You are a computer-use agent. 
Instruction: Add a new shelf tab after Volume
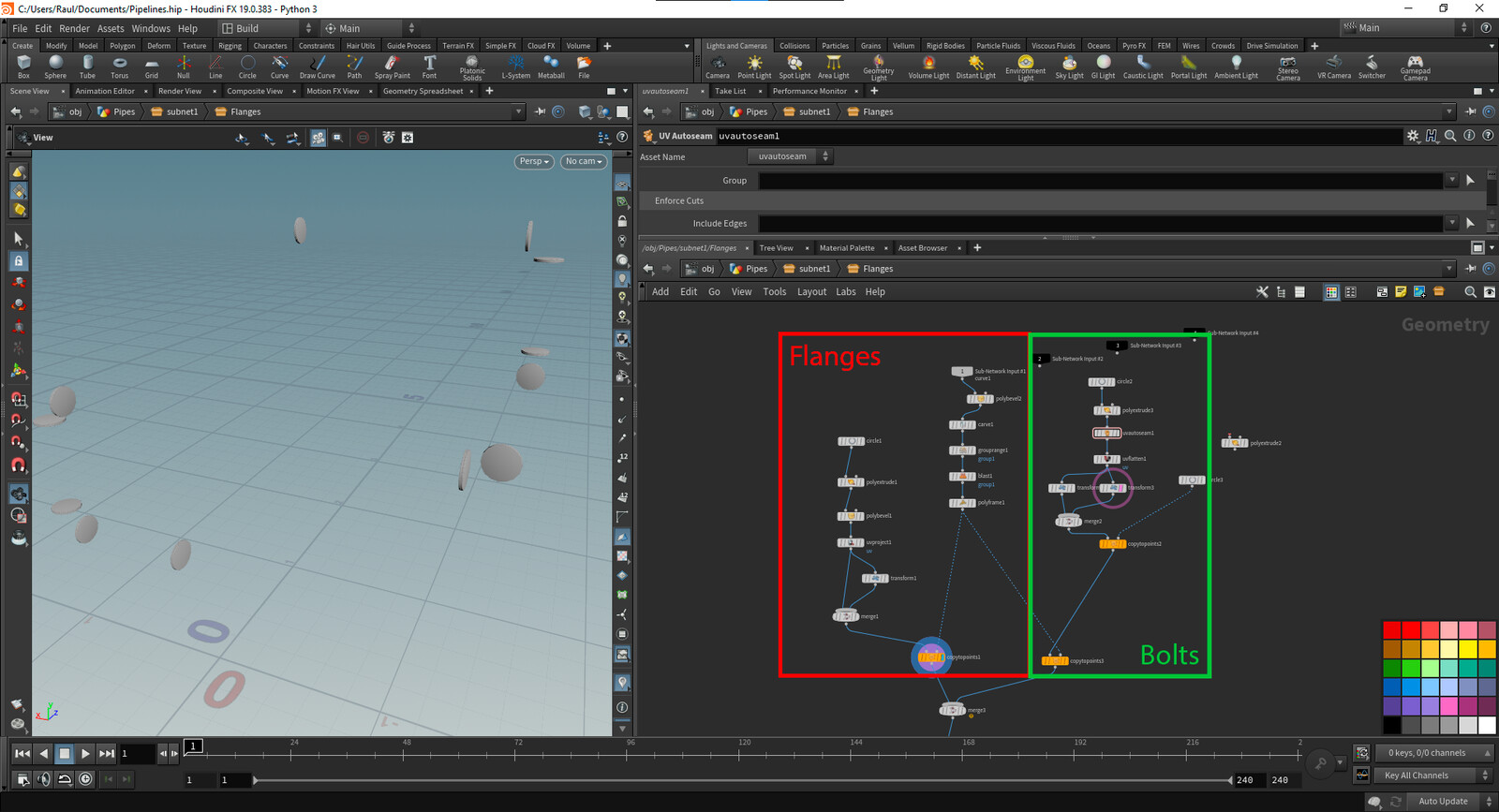pos(607,46)
